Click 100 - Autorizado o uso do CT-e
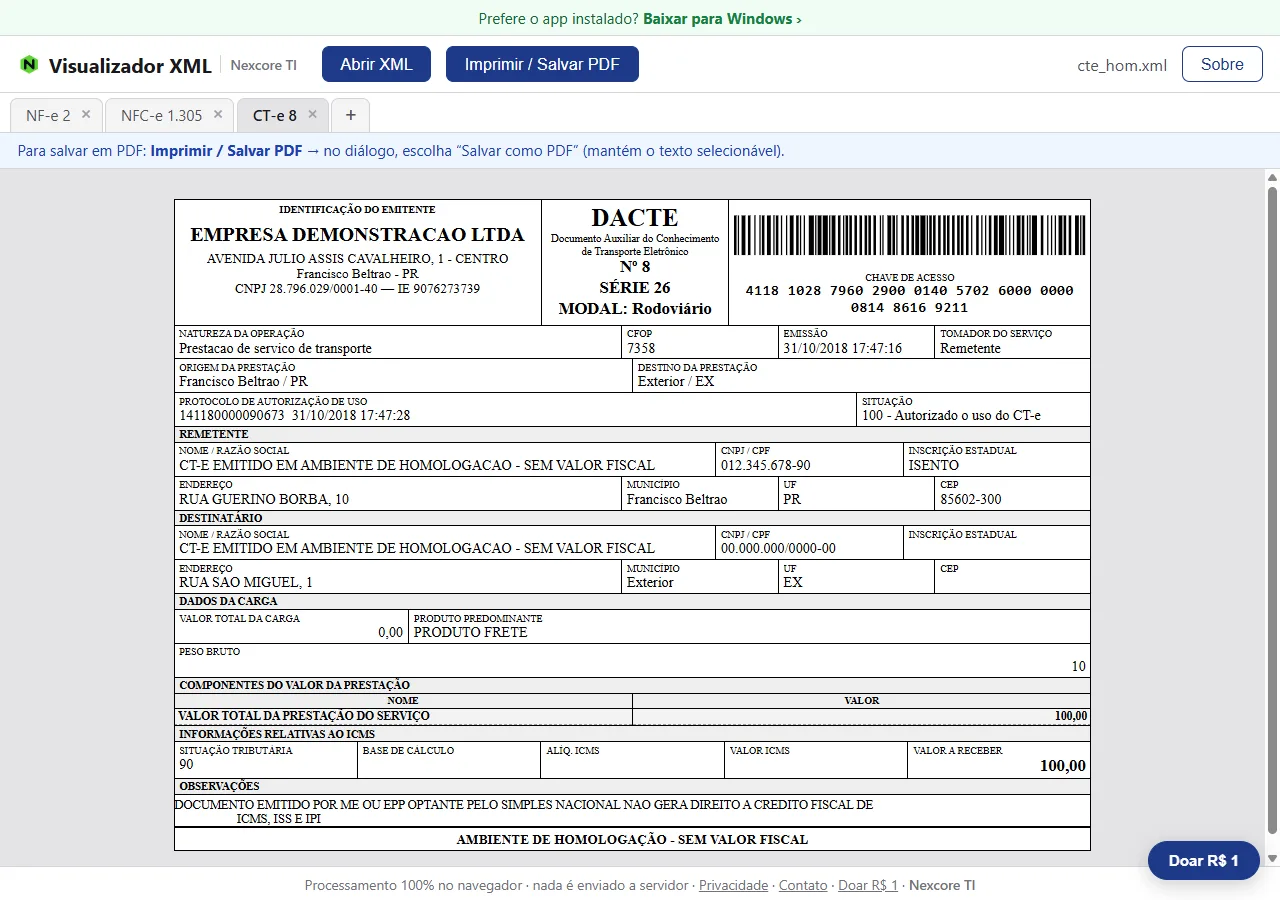Screen dimensions: 1280x900 pos(951,415)
